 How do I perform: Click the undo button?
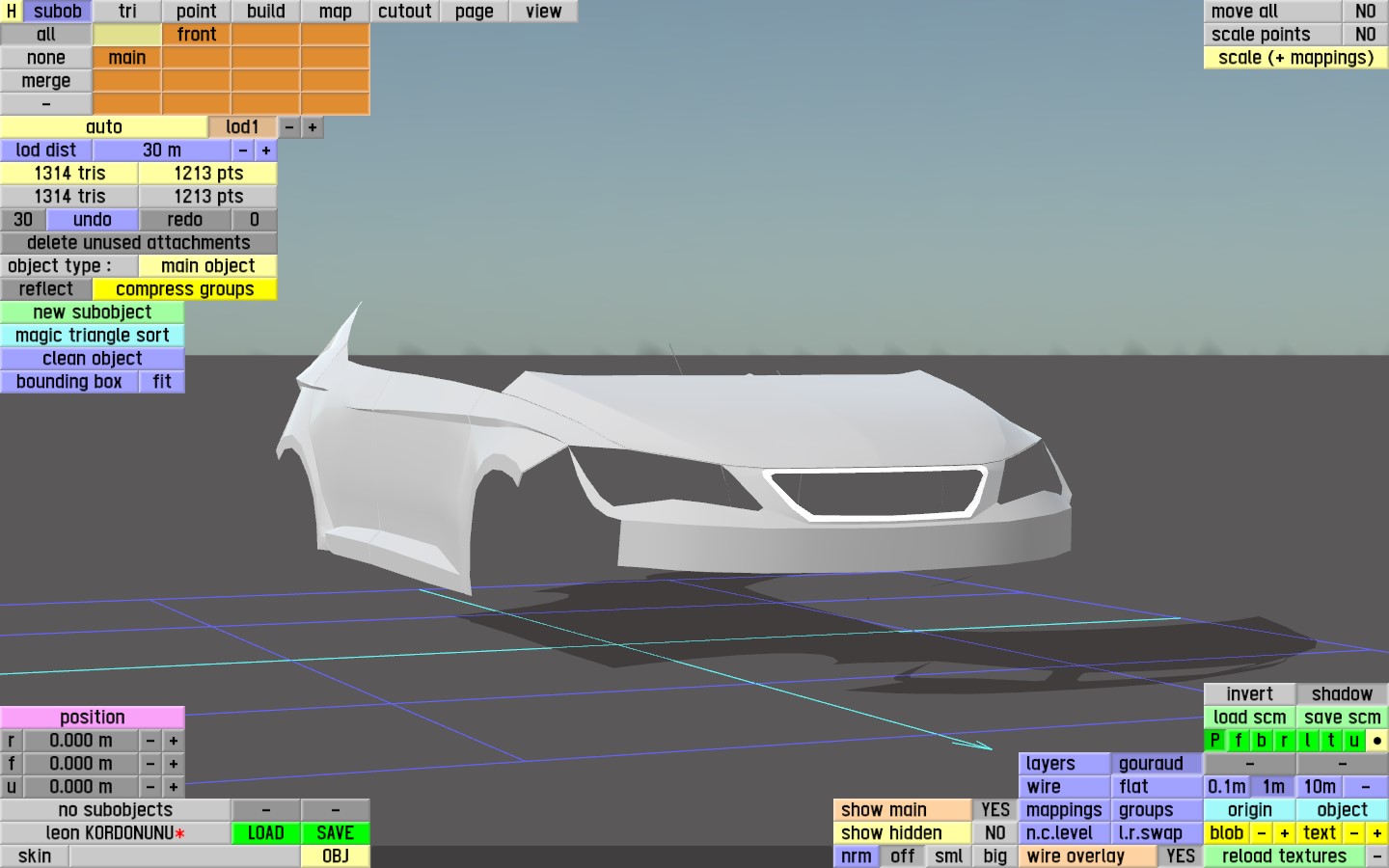point(93,220)
